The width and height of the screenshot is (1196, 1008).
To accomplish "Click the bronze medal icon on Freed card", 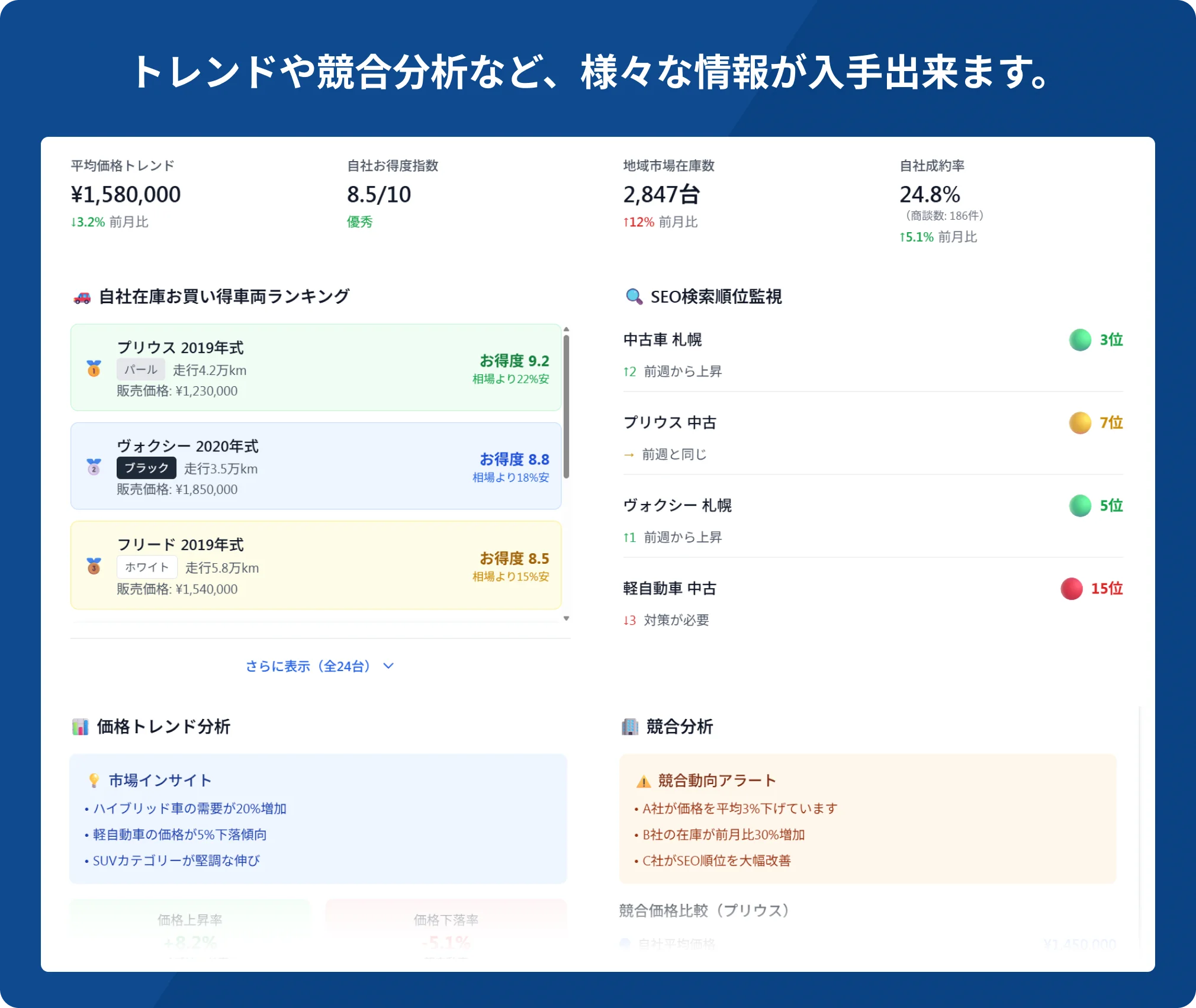I will click(x=94, y=566).
